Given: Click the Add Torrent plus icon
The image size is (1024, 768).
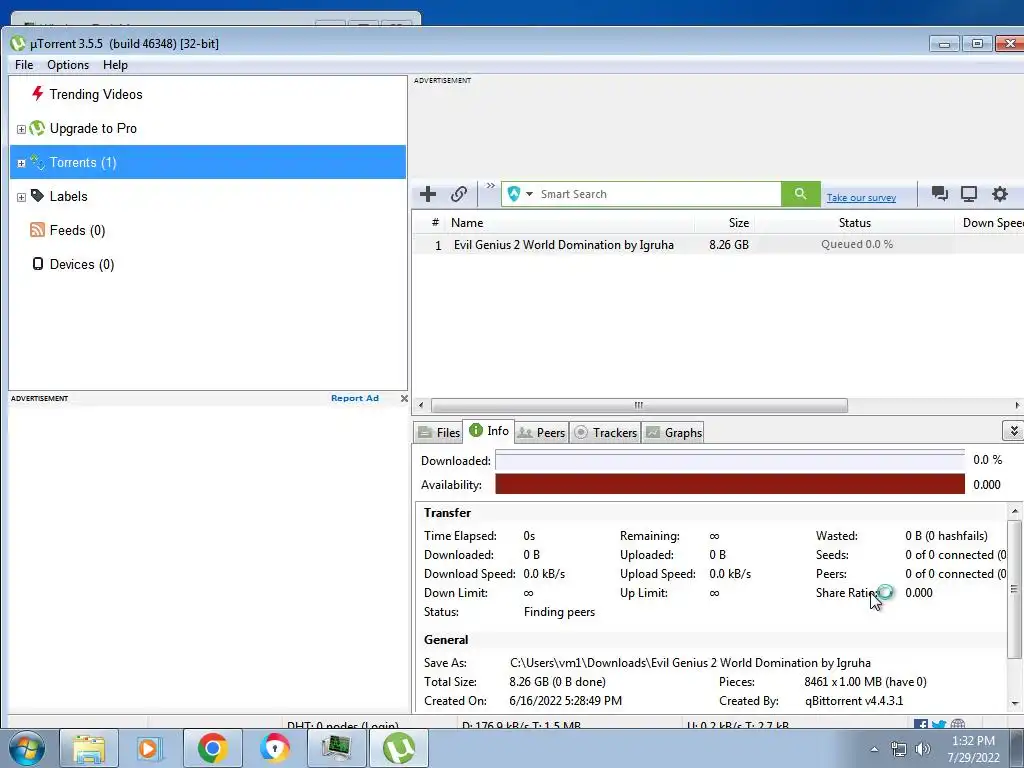Looking at the screenshot, I should [428, 194].
